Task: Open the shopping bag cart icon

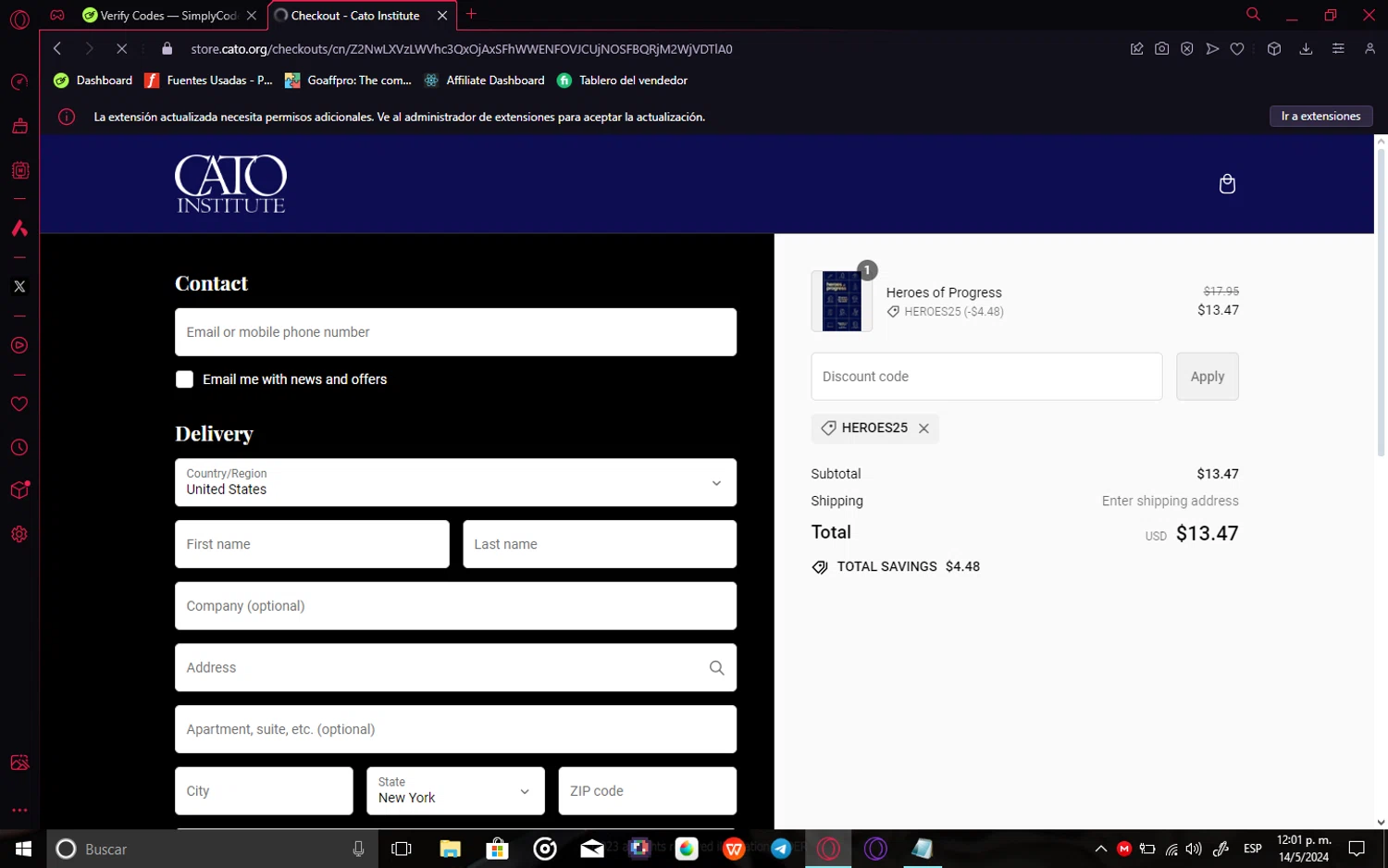Action: click(x=1227, y=183)
